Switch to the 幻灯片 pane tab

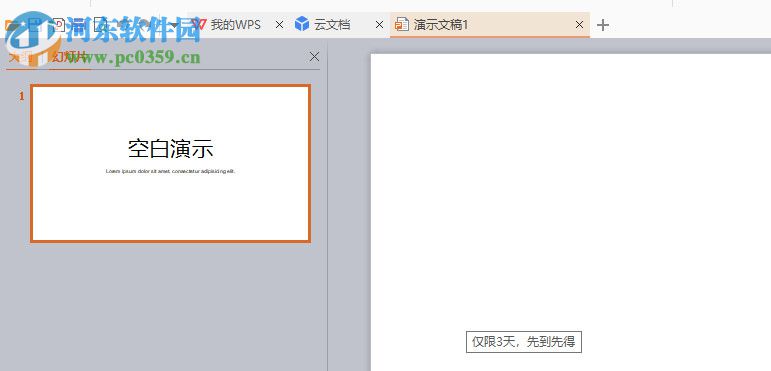click(x=69, y=57)
